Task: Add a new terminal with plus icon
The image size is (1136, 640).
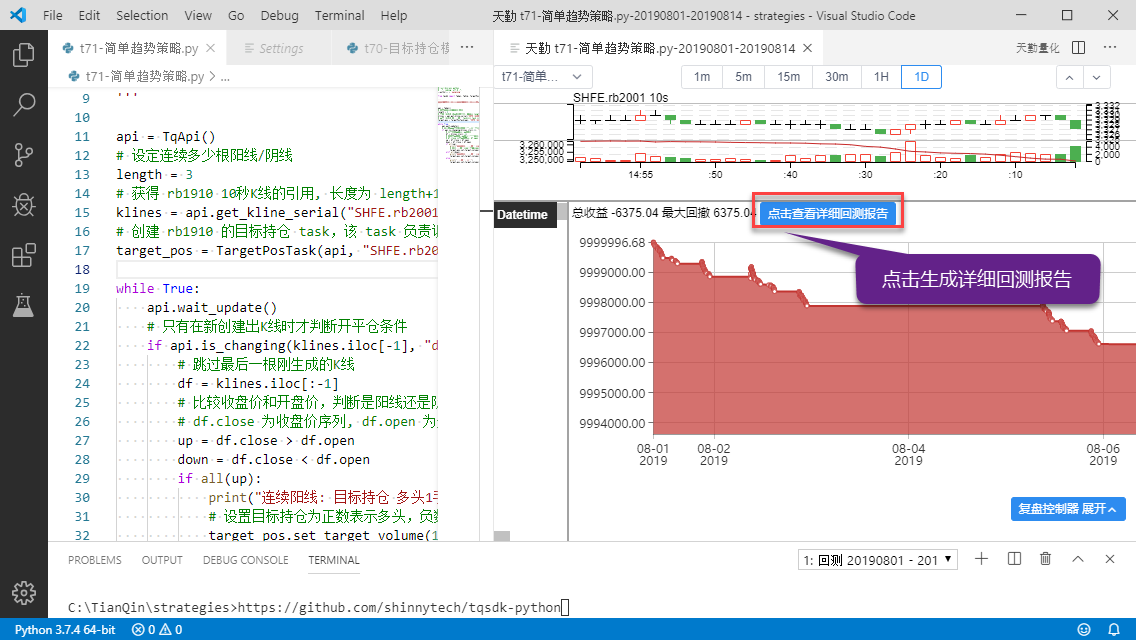Action: [982, 559]
